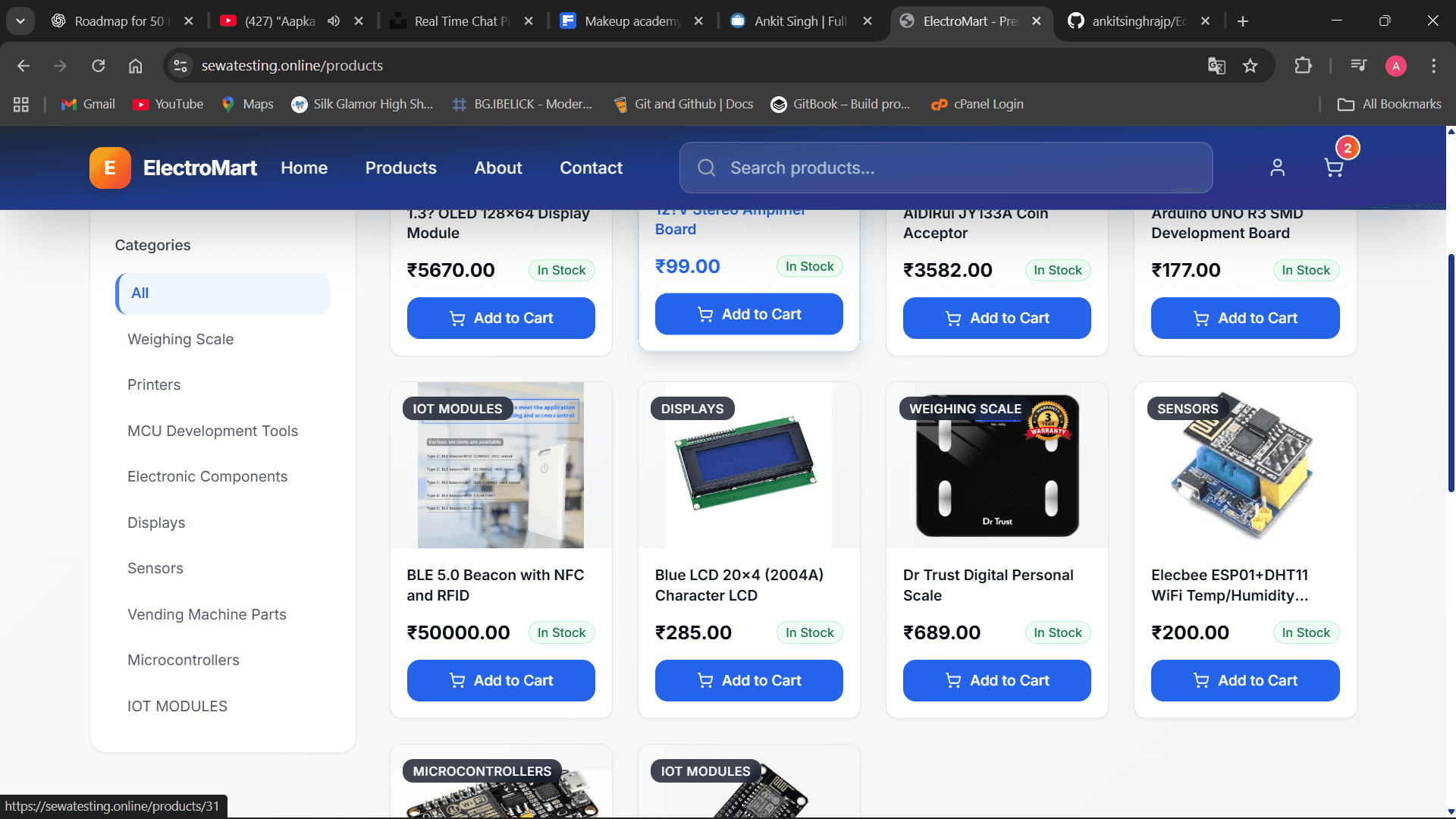This screenshot has width=1456, height=819.
Task: Open Chrome extensions puzzle icon
Action: click(1303, 66)
